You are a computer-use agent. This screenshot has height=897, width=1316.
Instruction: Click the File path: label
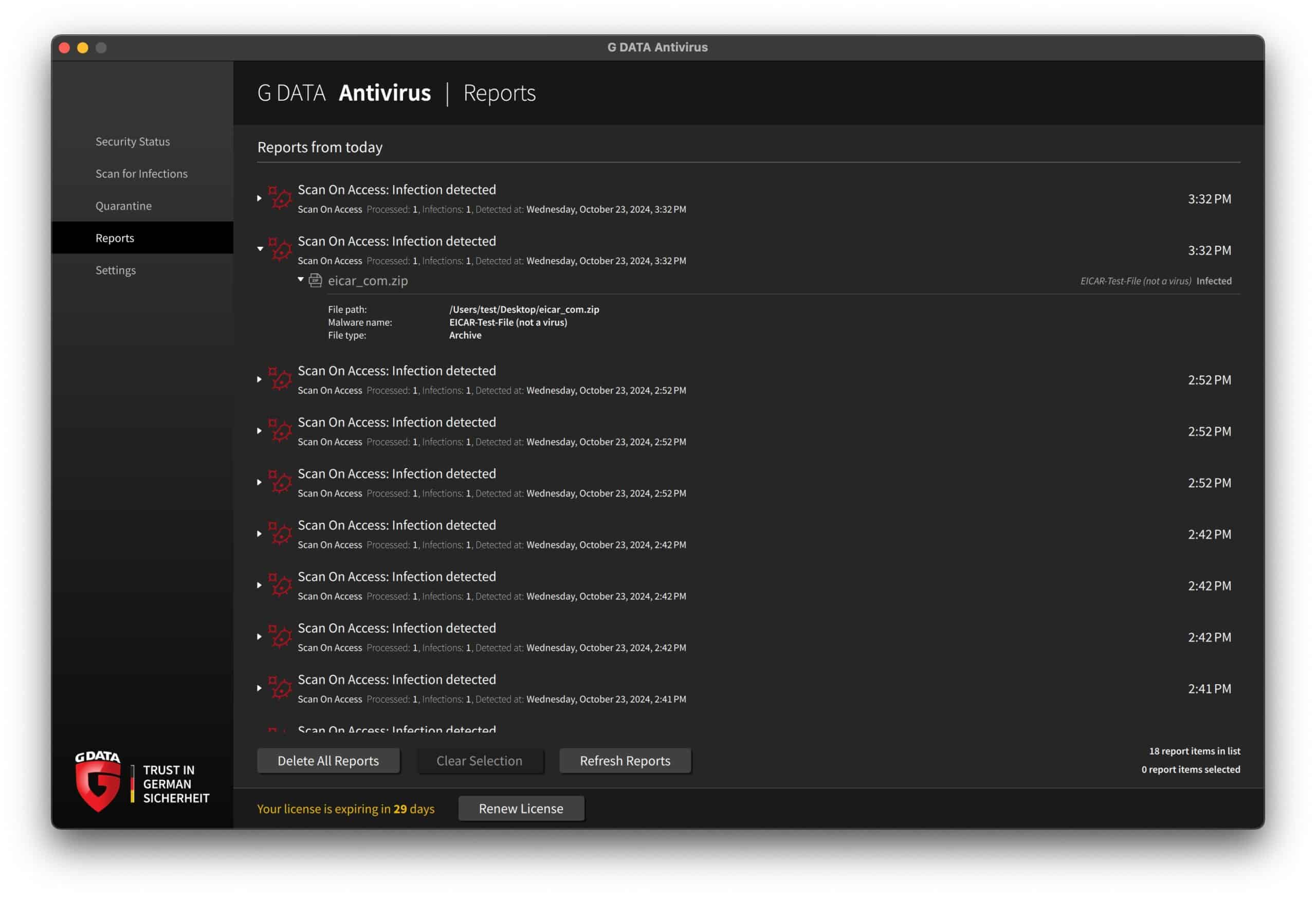[x=347, y=309]
